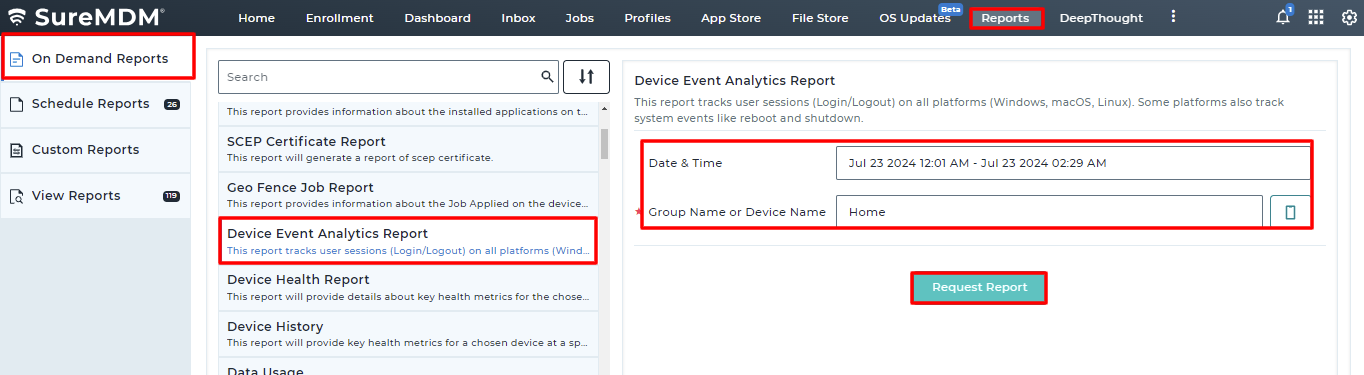Click the SureMDM logo

(x=86, y=17)
